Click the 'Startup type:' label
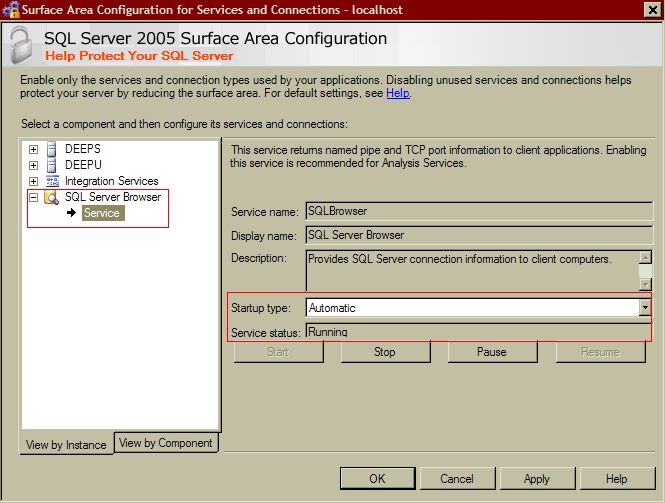 click(261, 307)
